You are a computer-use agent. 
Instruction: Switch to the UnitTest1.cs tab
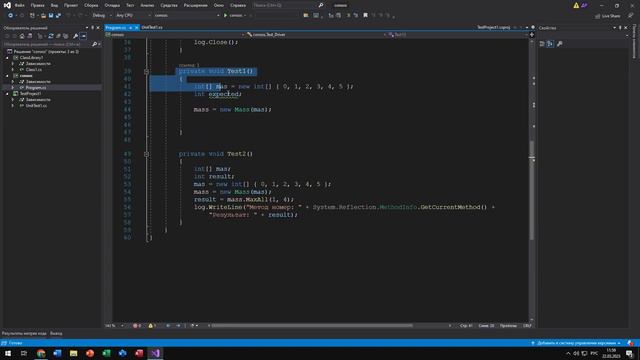click(152, 27)
